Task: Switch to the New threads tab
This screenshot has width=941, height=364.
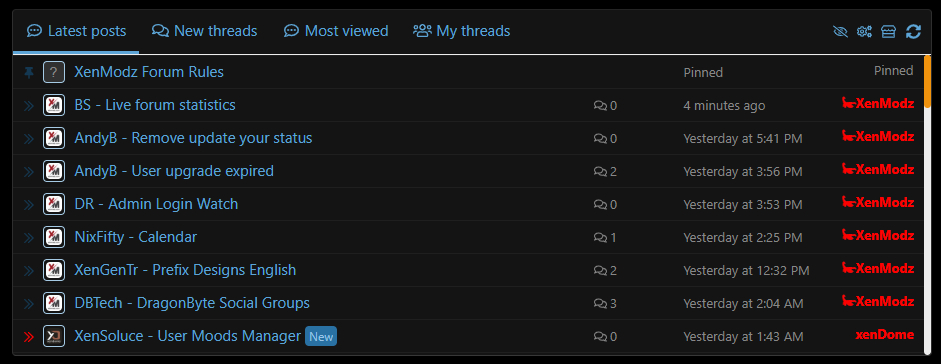Action: pos(205,31)
